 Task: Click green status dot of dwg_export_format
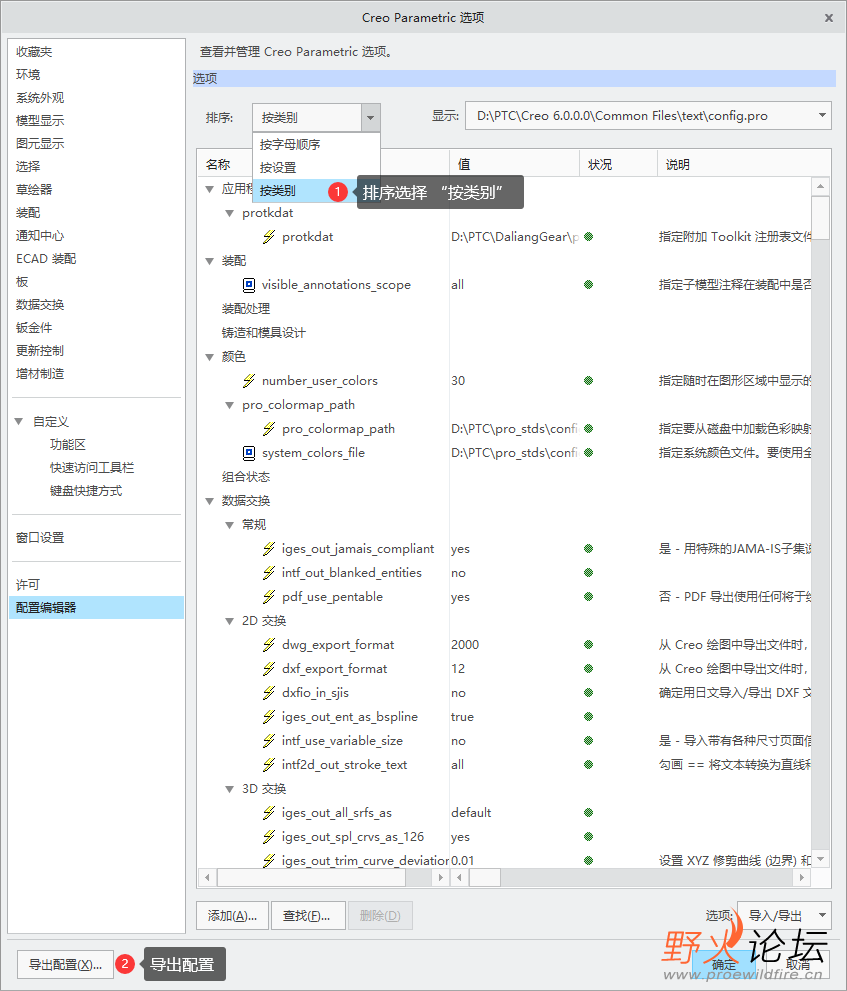(x=588, y=645)
